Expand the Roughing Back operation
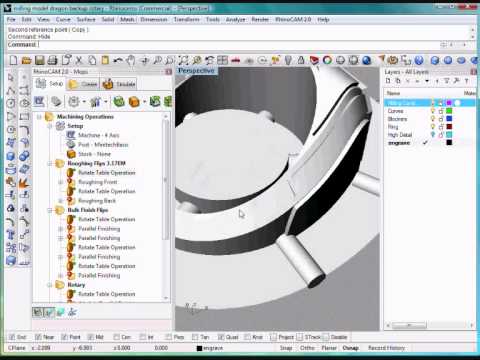The height and width of the screenshot is (360, 480). coord(61,201)
